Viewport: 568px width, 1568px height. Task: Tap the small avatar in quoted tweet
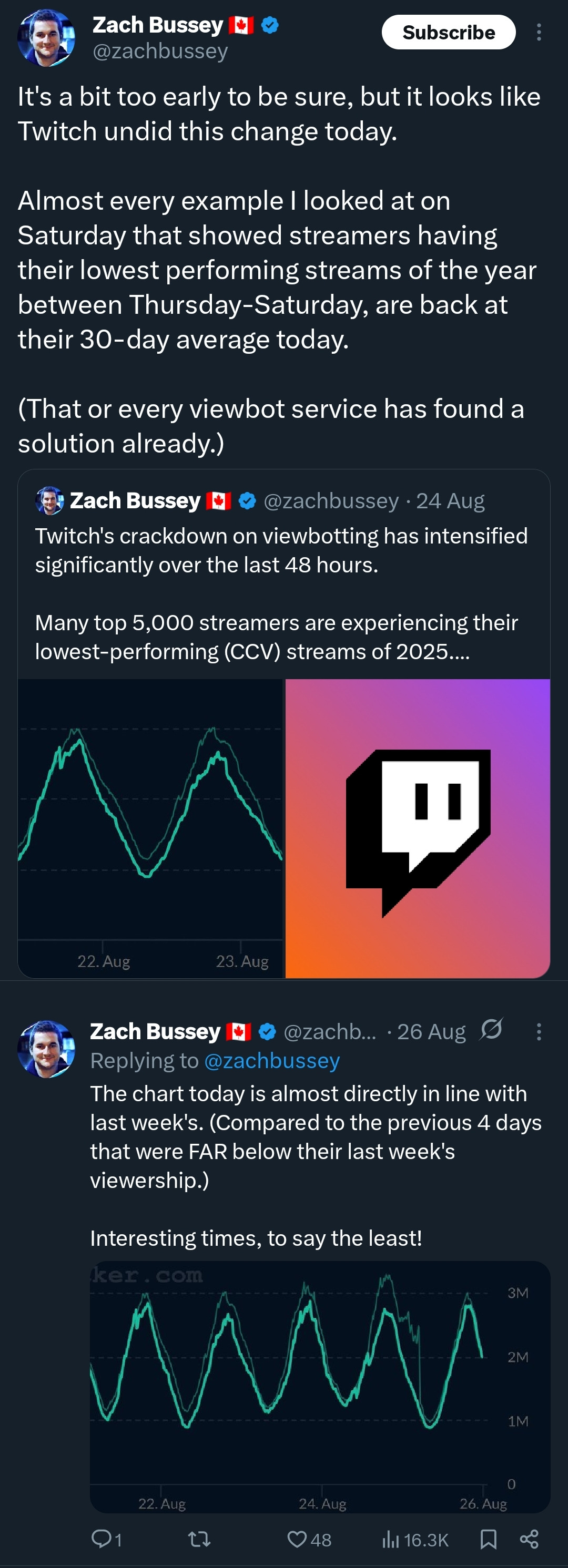click(49, 500)
